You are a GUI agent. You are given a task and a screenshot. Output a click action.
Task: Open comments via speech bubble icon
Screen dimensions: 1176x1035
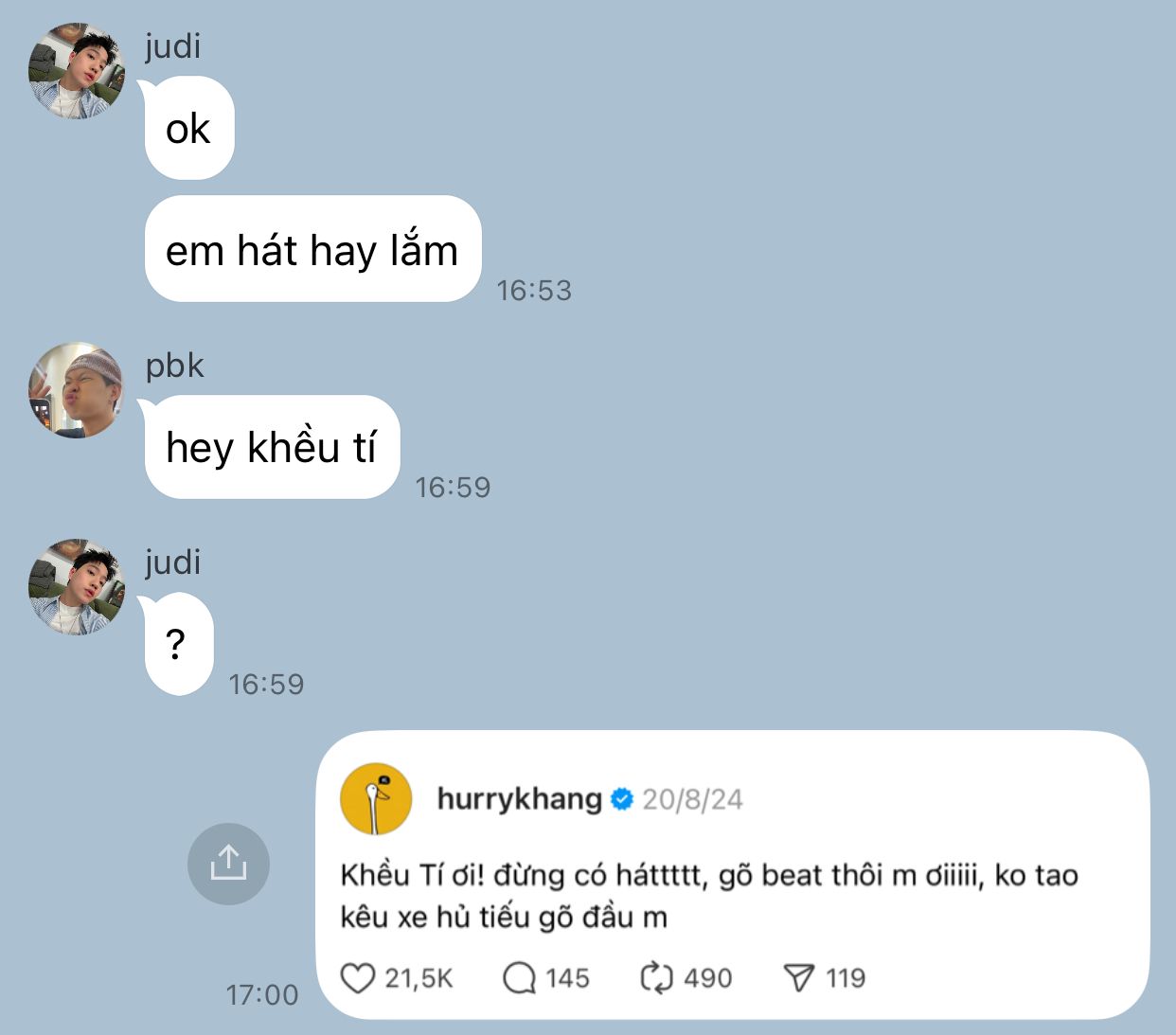pos(519,978)
